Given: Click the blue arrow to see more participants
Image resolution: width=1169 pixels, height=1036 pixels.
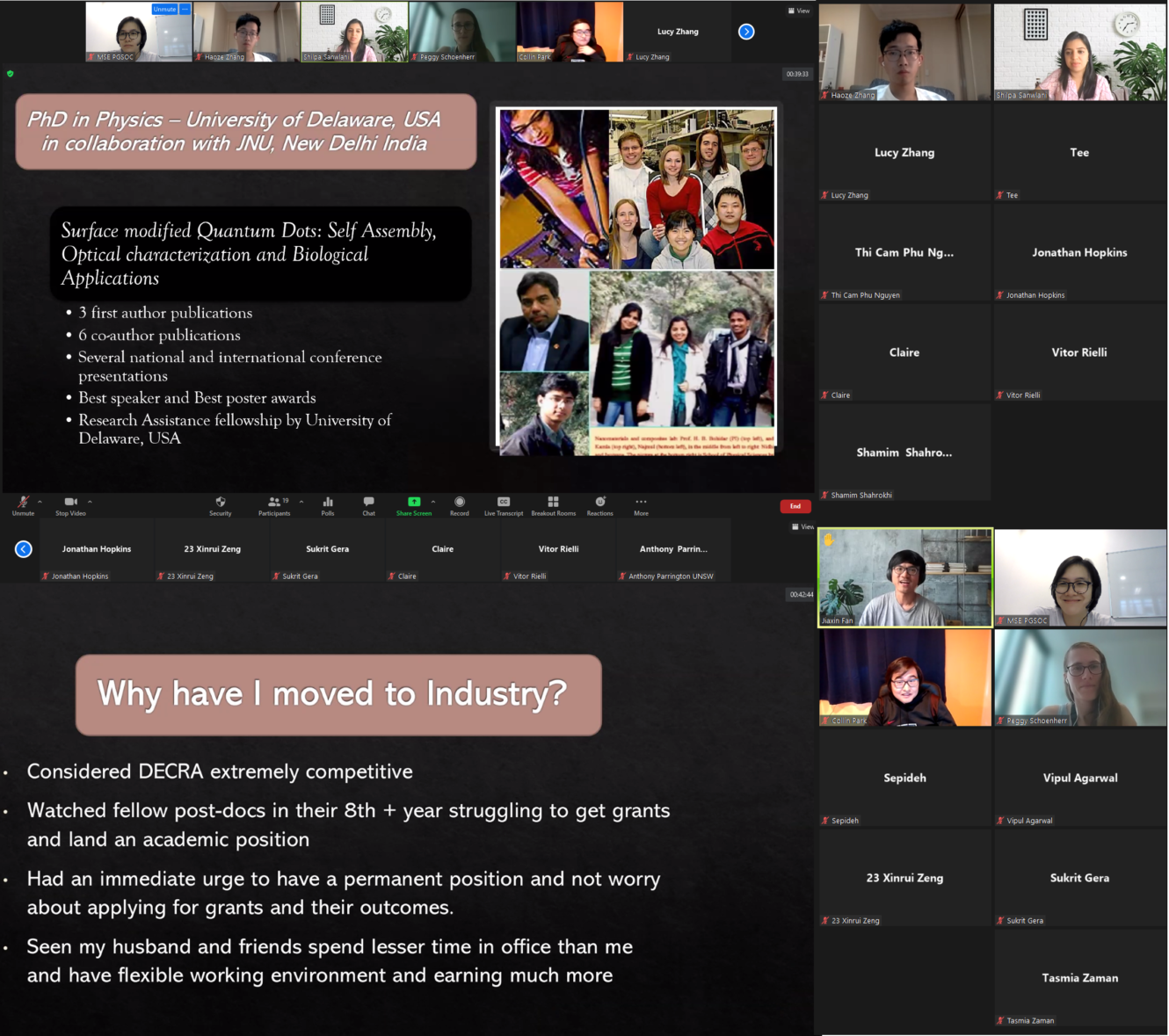Looking at the screenshot, I should 746,32.
